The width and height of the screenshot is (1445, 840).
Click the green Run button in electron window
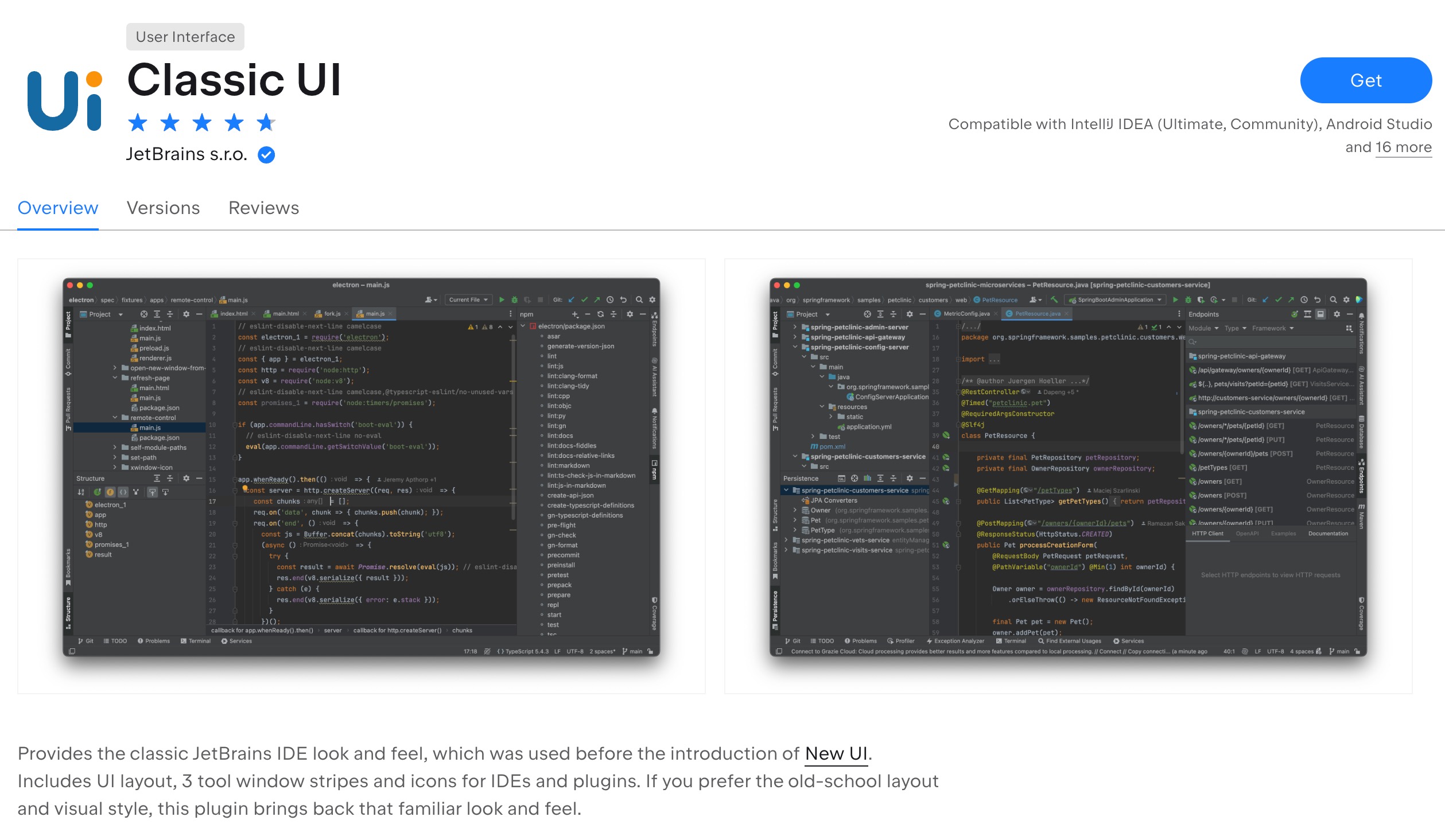502,300
